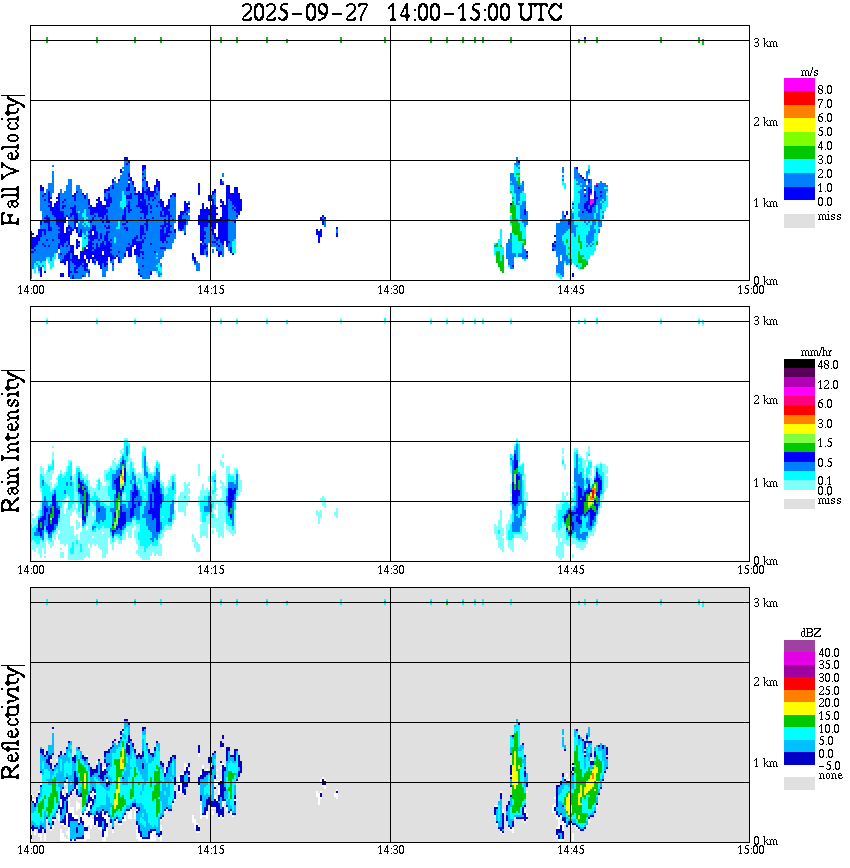Click the '1 km' label of Rain Intensity panel
Screen dimensions: 850x868
(x=766, y=483)
